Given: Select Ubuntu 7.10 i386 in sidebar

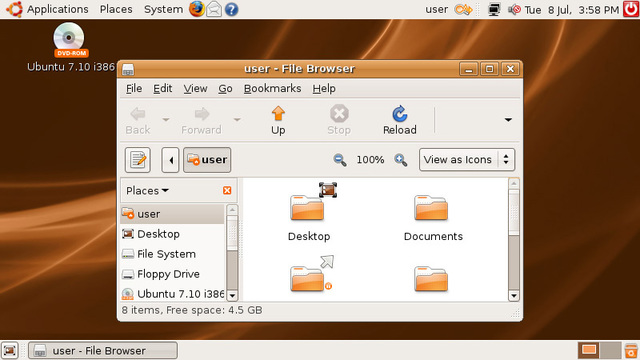Looking at the screenshot, I should (x=173, y=293).
